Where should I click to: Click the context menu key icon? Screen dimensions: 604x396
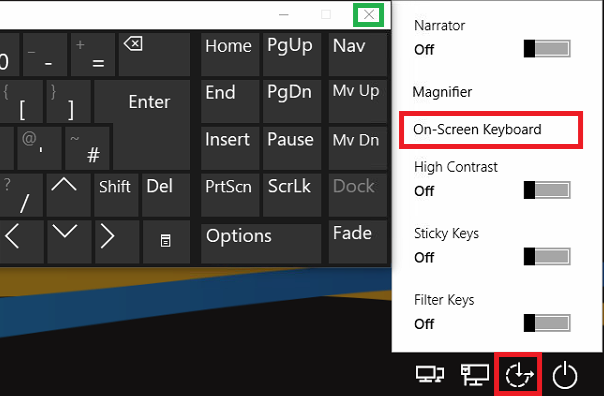pos(166,242)
